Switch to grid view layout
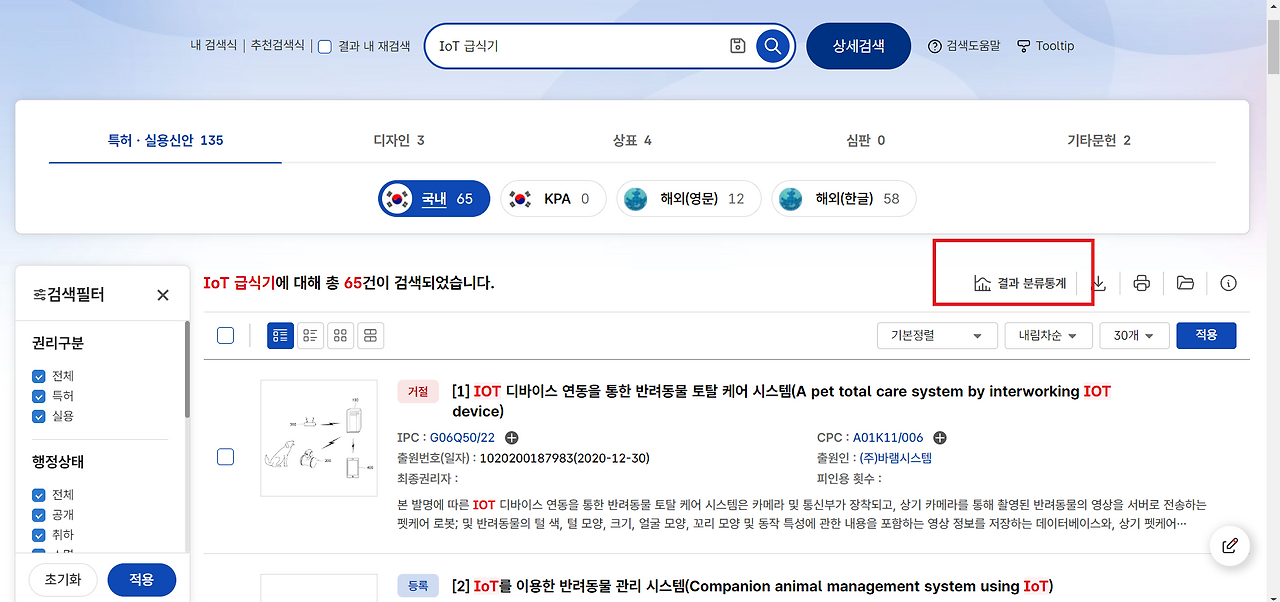Viewport: 1280px width, 602px height. click(x=340, y=335)
